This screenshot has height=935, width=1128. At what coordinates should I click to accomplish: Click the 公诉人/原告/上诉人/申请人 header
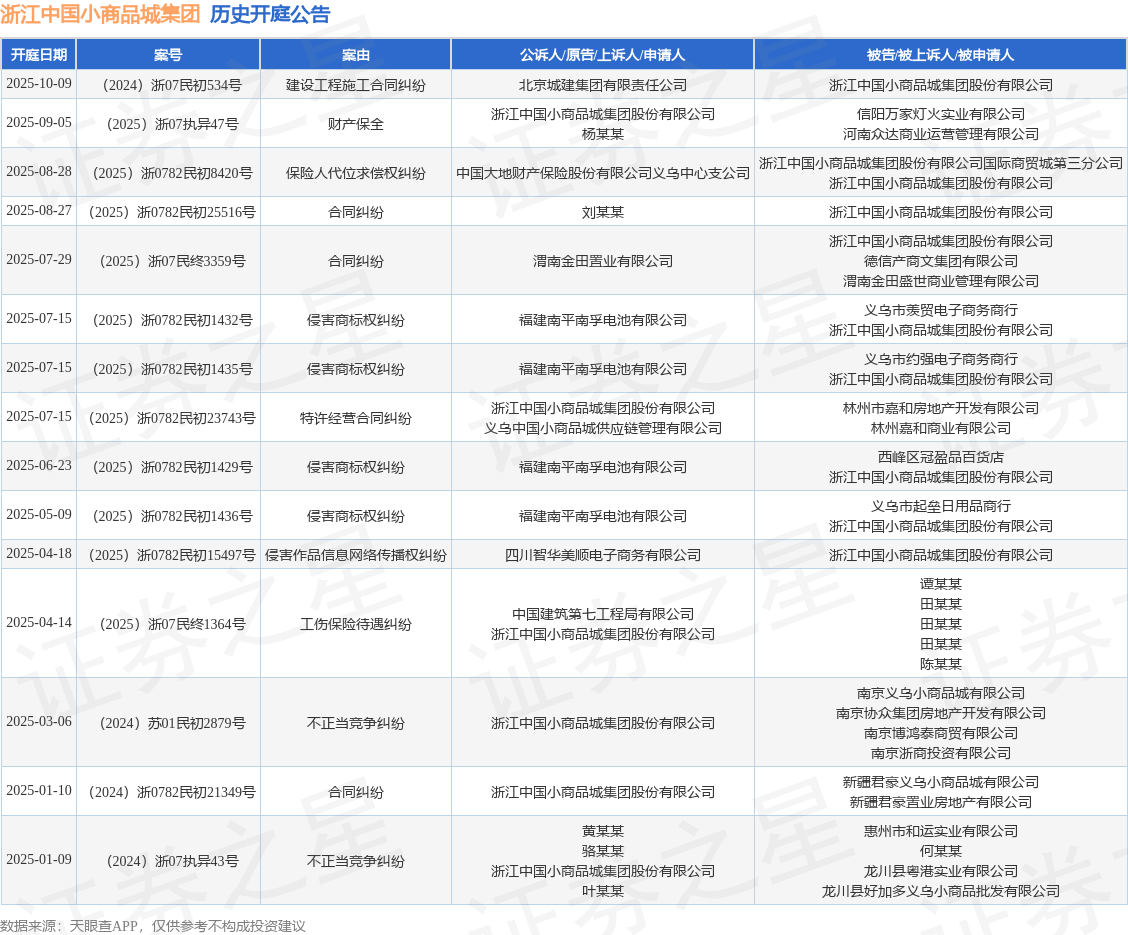602,55
